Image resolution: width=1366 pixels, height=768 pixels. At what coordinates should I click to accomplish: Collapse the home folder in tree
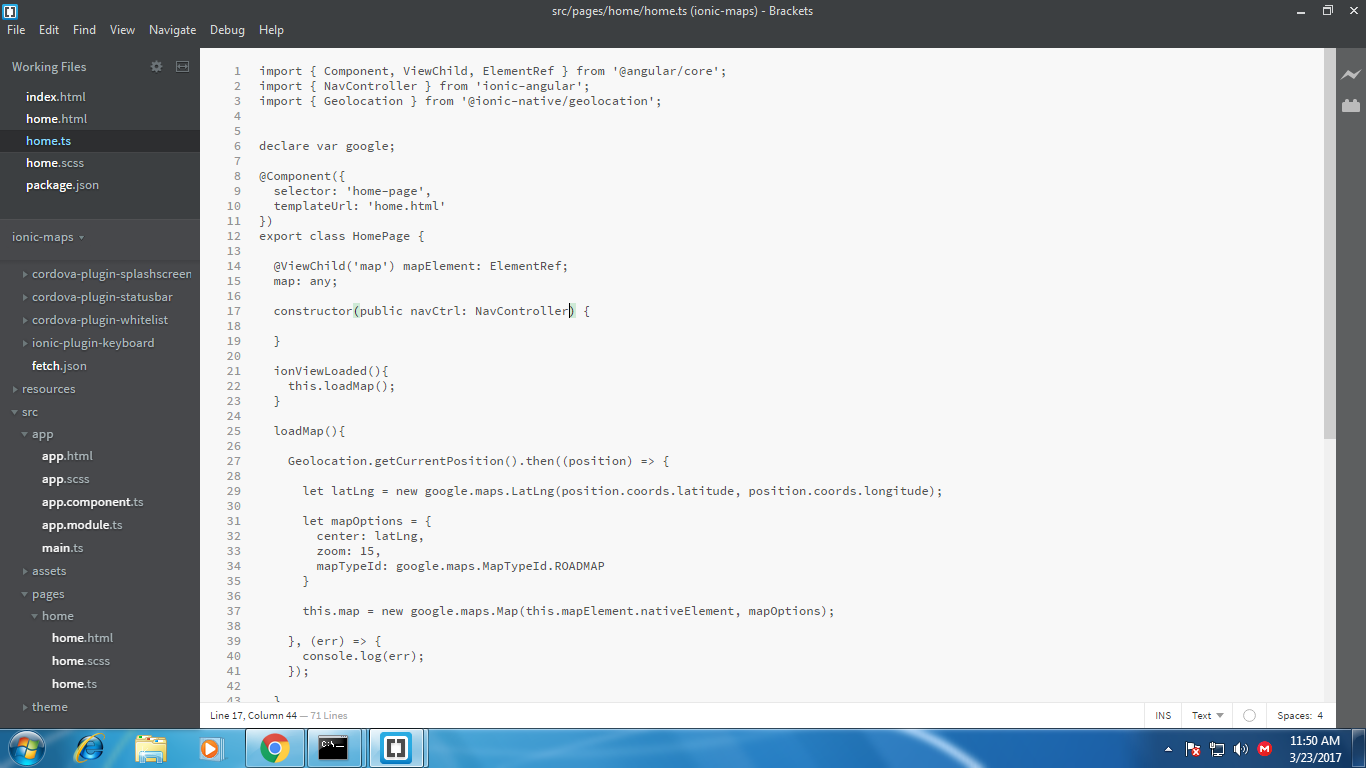(53, 616)
